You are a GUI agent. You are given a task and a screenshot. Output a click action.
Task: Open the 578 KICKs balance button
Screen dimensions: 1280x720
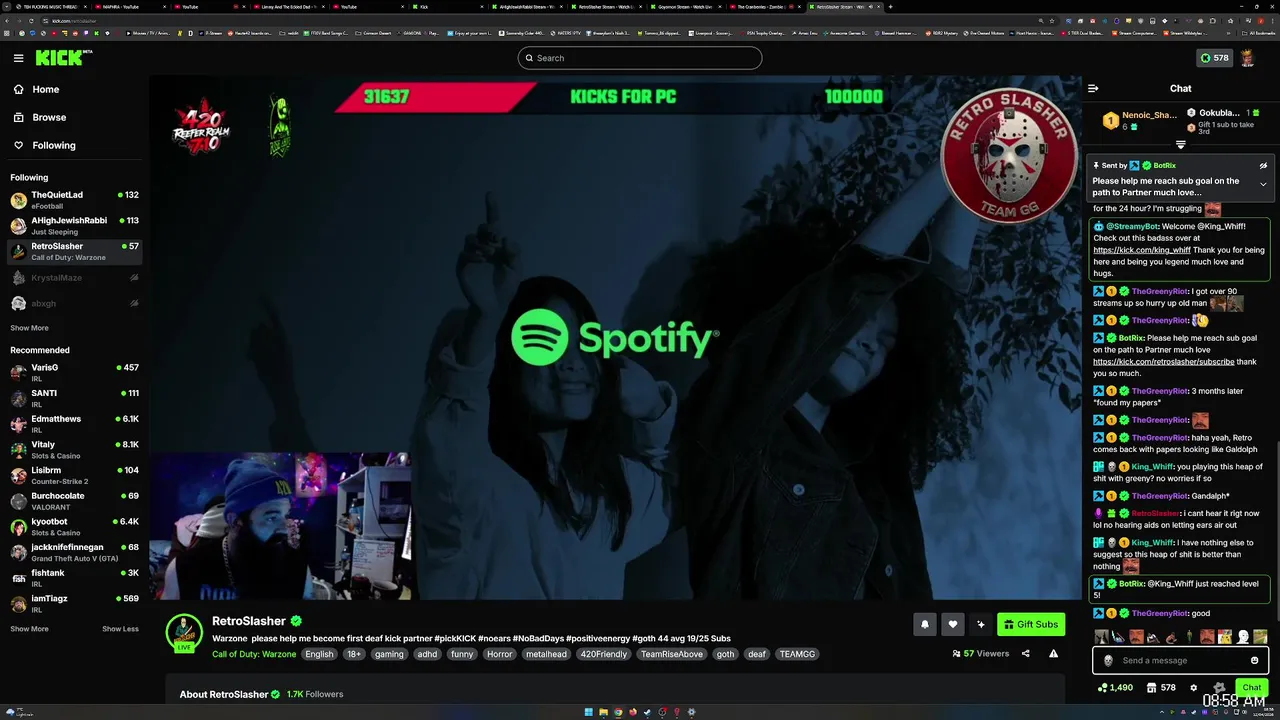pos(1214,58)
